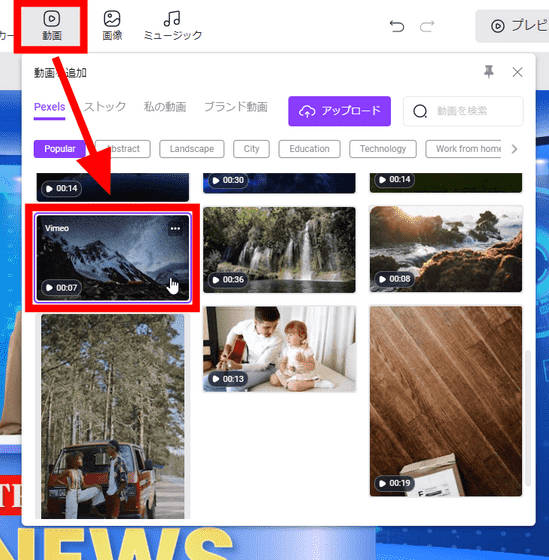This screenshot has height=560, width=549.
Task: Select the top-left 00:14 dark video thumbnail
Action: [x=113, y=187]
